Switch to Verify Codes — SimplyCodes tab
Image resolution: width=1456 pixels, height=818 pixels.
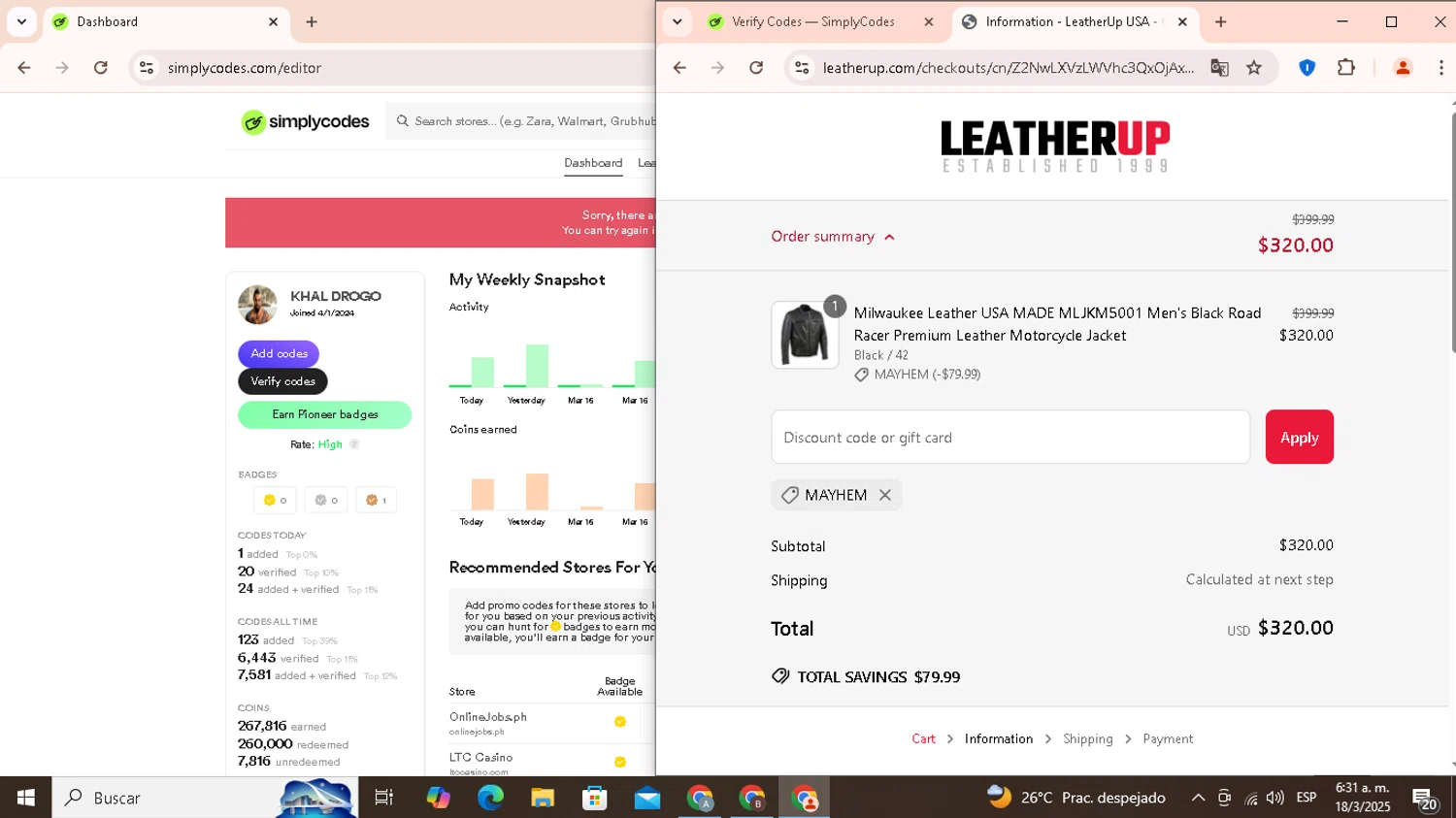coord(812,21)
